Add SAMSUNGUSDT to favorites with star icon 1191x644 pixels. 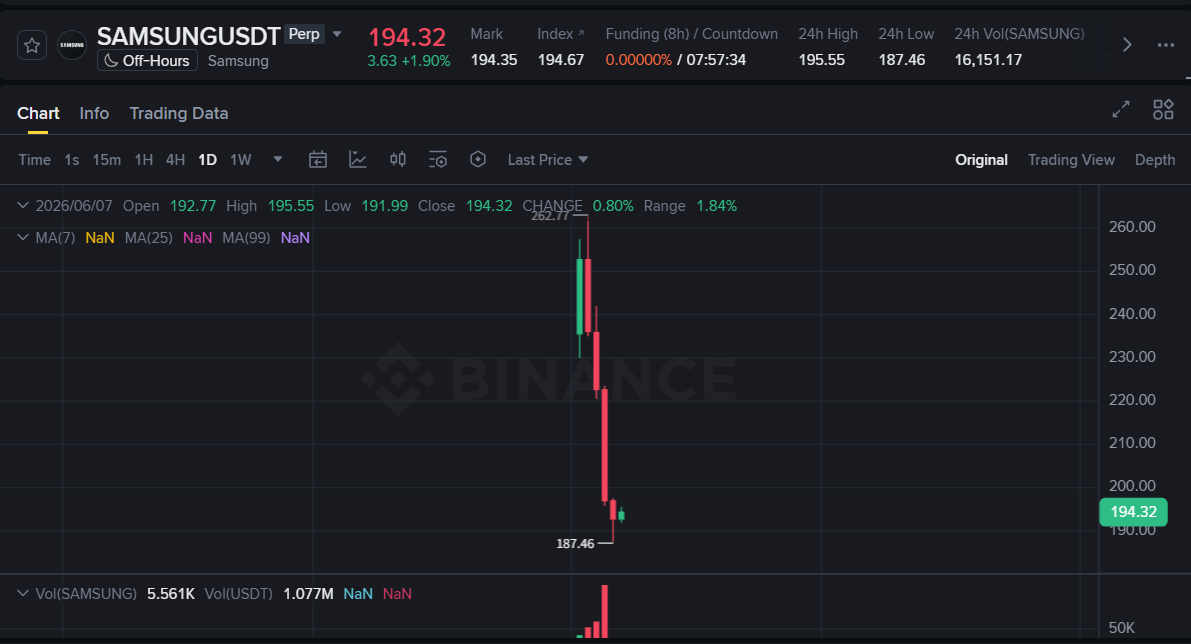[32, 46]
